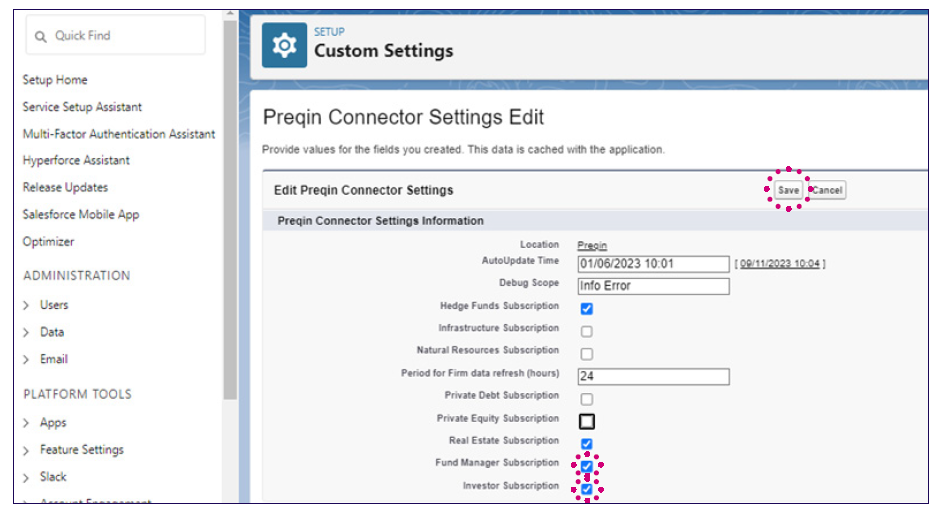Click the Cancel button
The width and height of the screenshot is (936, 513).
point(827,190)
